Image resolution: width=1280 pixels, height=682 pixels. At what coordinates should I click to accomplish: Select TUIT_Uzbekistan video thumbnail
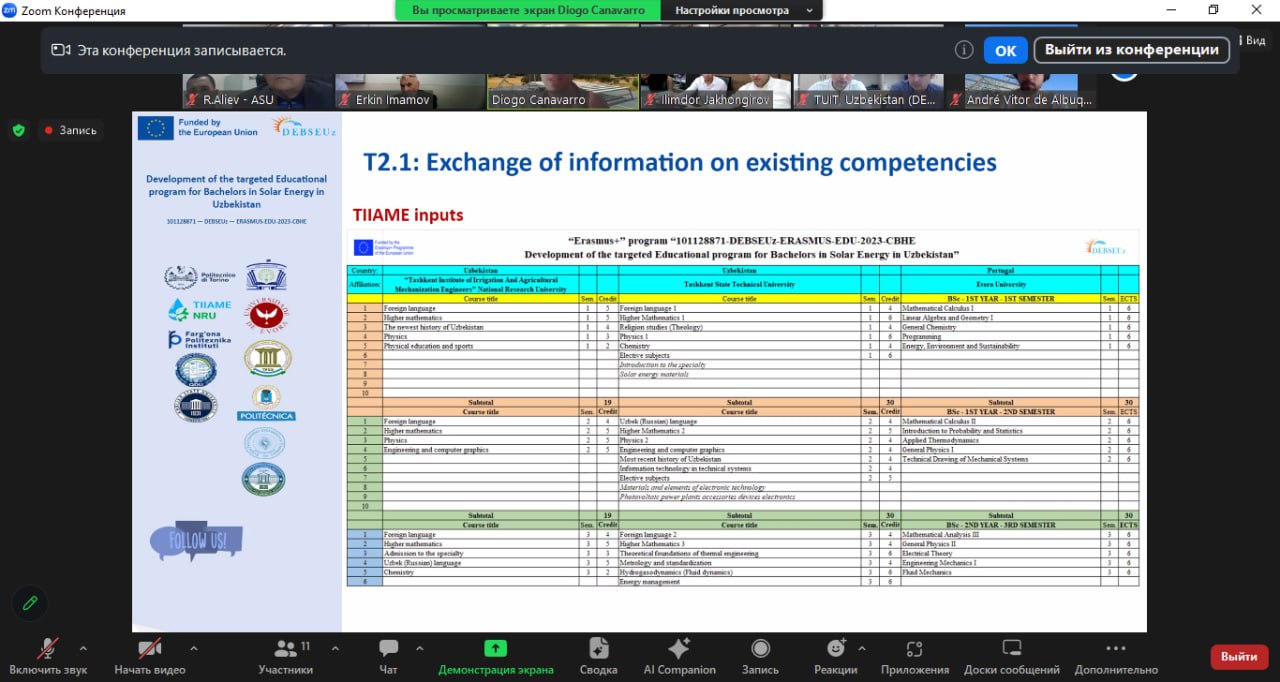click(868, 91)
